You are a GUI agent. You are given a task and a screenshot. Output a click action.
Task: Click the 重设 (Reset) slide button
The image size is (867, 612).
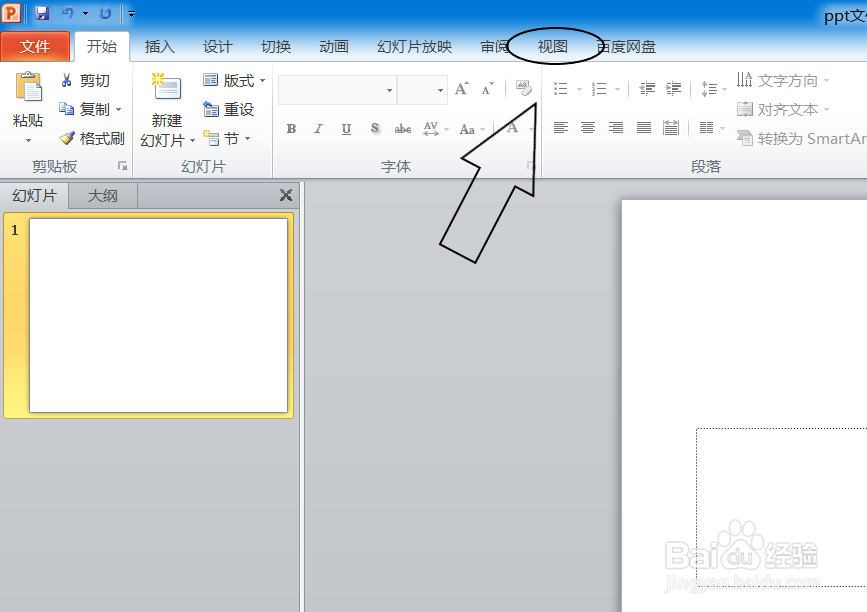click(x=228, y=109)
